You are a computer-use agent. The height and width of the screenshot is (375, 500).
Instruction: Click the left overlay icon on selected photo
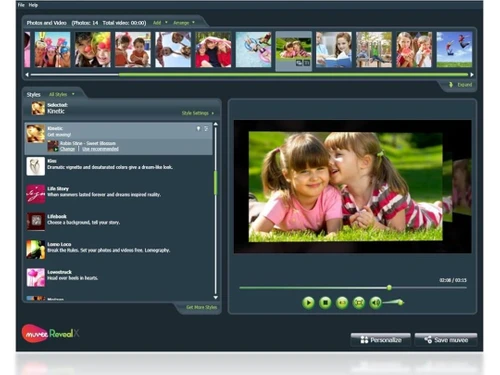tap(299, 62)
